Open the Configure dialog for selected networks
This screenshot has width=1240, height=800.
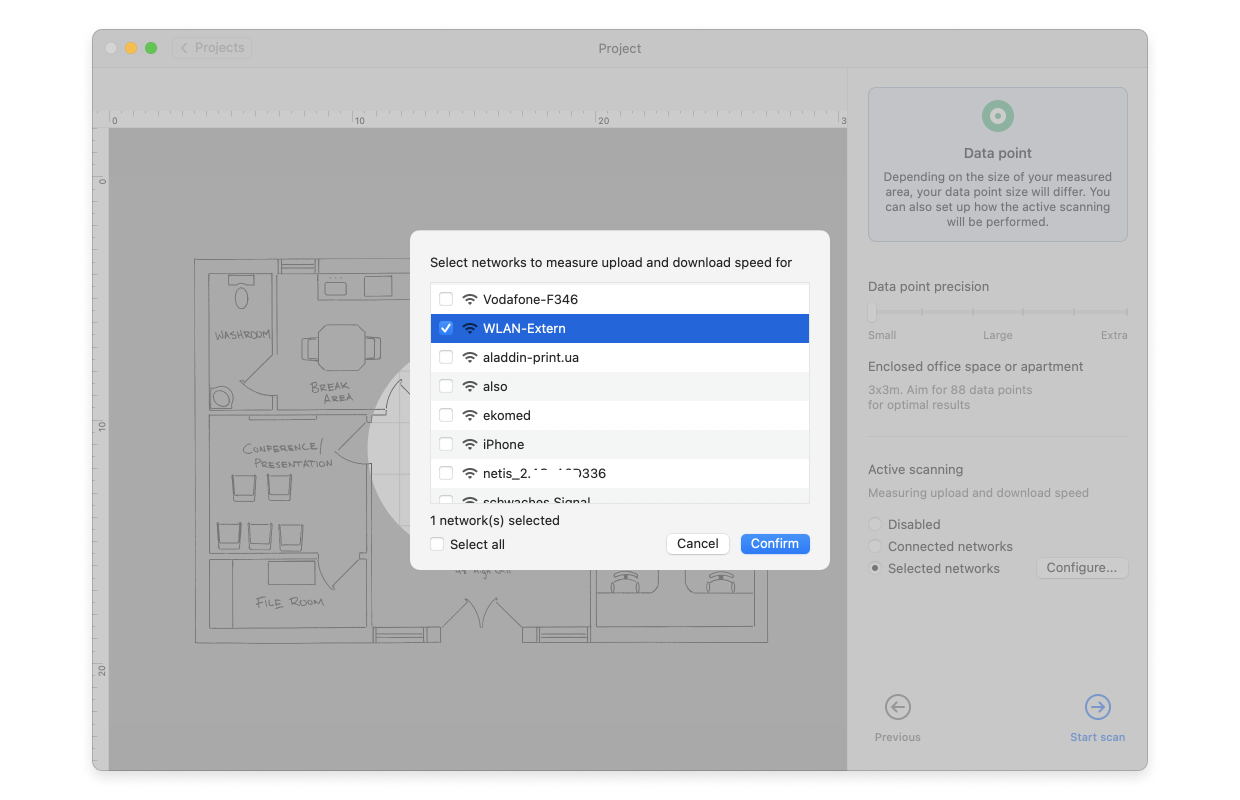click(x=1082, y=567)
